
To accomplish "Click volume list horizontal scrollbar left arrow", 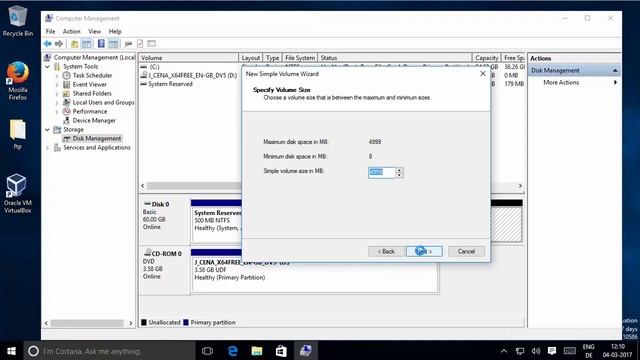I will pos(142,186).
